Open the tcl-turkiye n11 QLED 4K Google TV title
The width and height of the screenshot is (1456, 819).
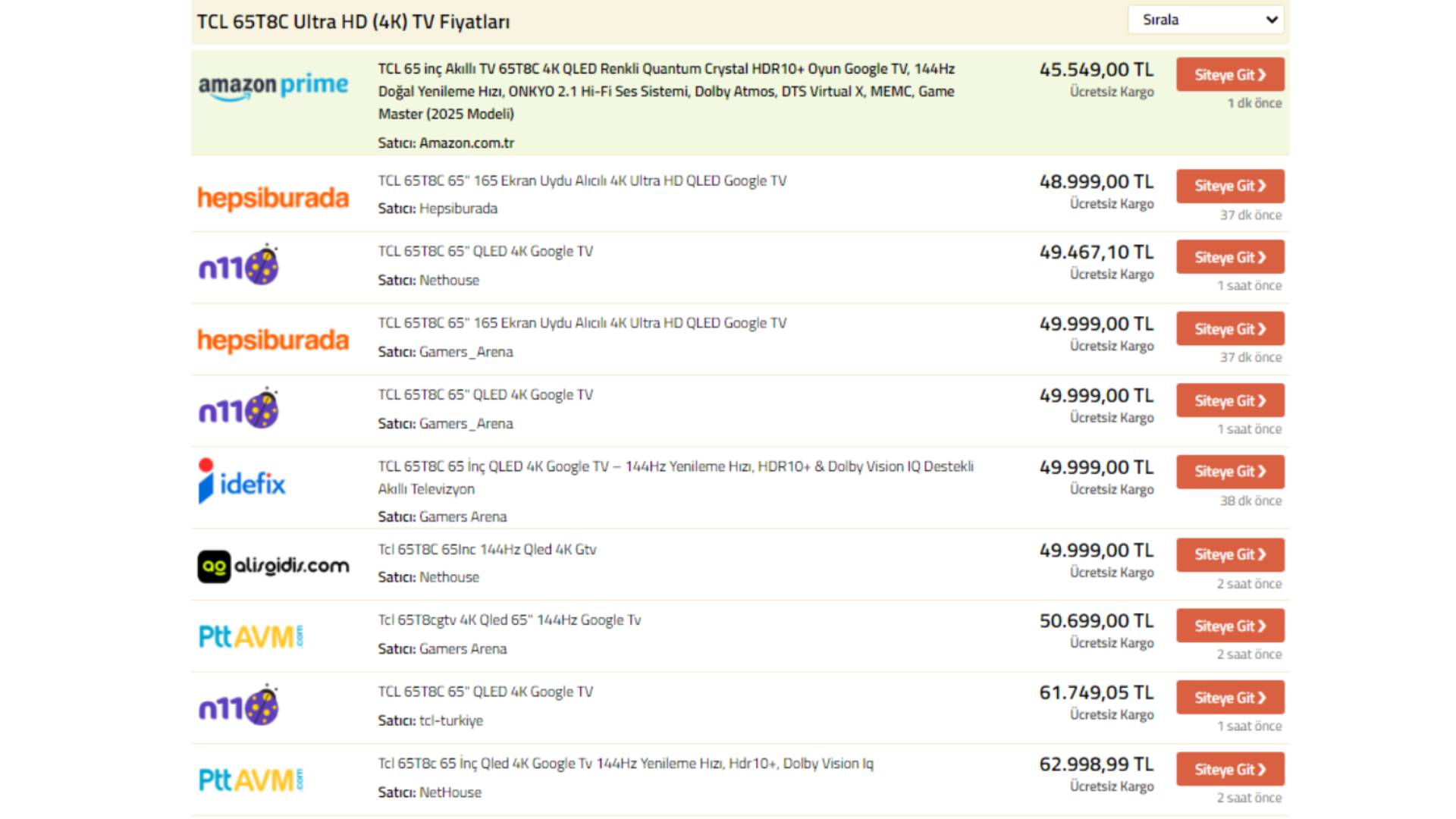[485, 692]
